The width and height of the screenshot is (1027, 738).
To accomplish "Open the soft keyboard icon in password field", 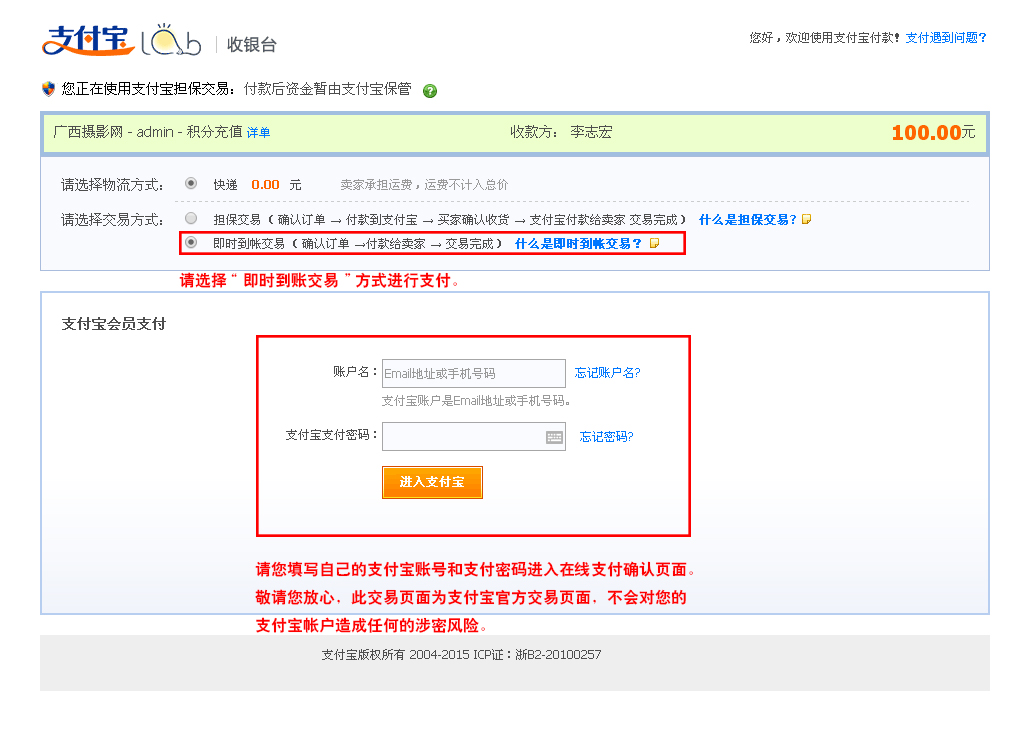I will pos(554,437).
